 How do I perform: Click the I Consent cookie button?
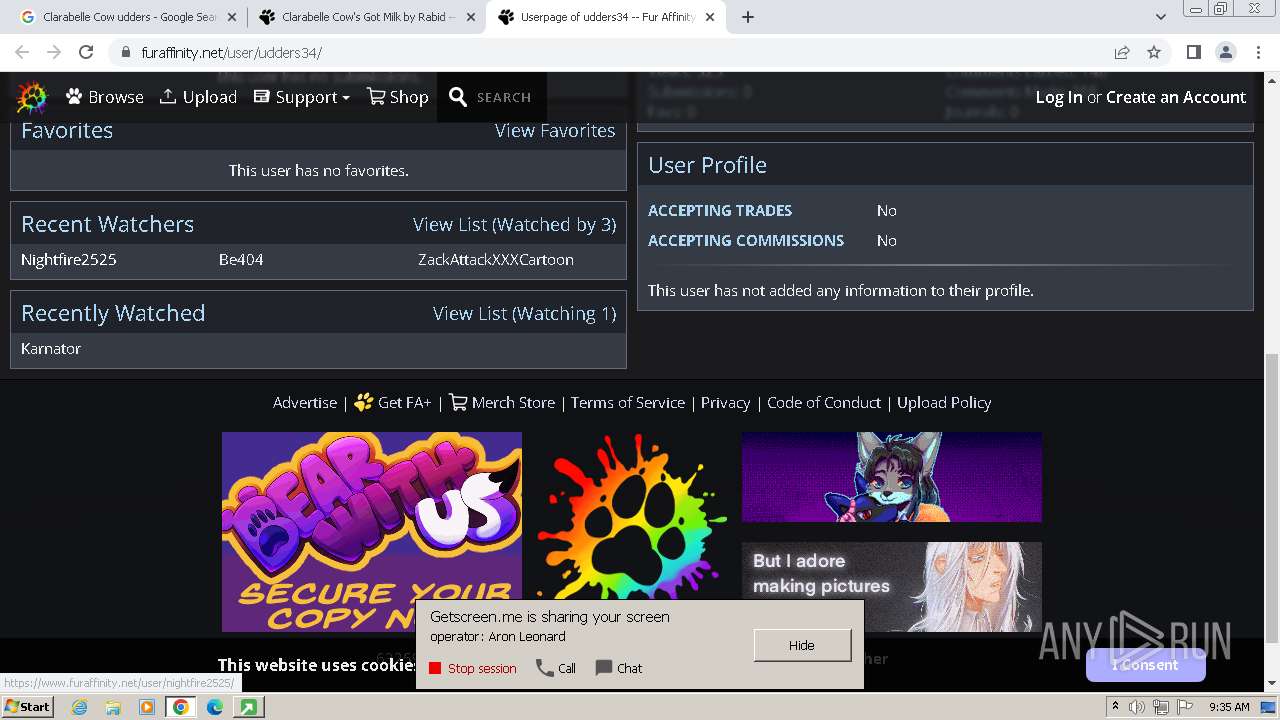pyautogui.click(x=1145, y=665)
